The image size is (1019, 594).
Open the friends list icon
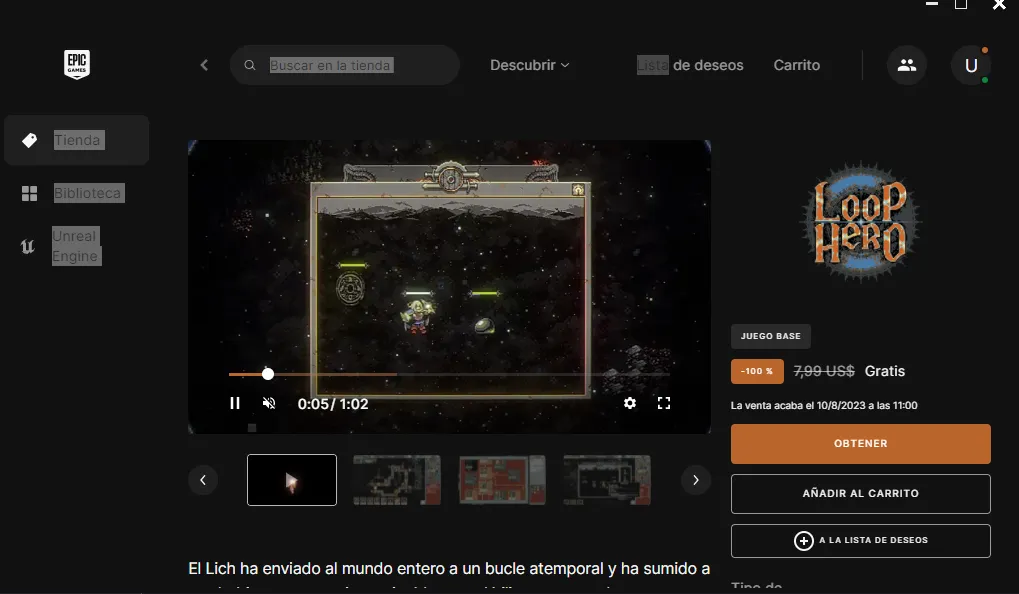coord(907,65)
